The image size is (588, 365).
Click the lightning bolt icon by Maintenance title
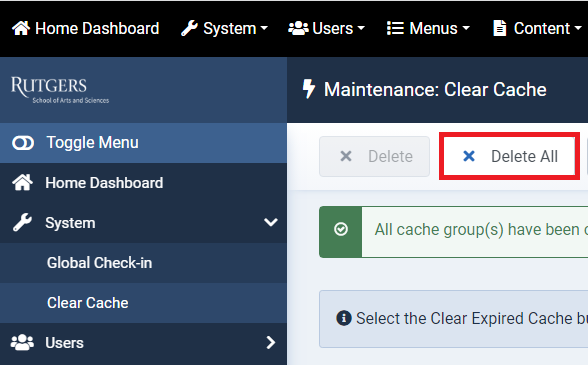point(309,89)
